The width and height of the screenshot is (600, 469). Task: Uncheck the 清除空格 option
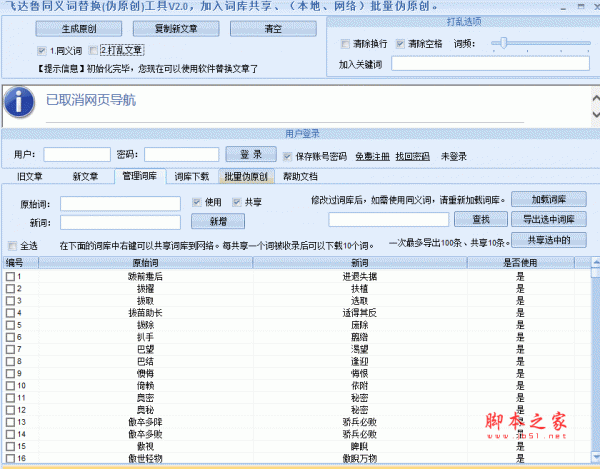pos(401,45)
